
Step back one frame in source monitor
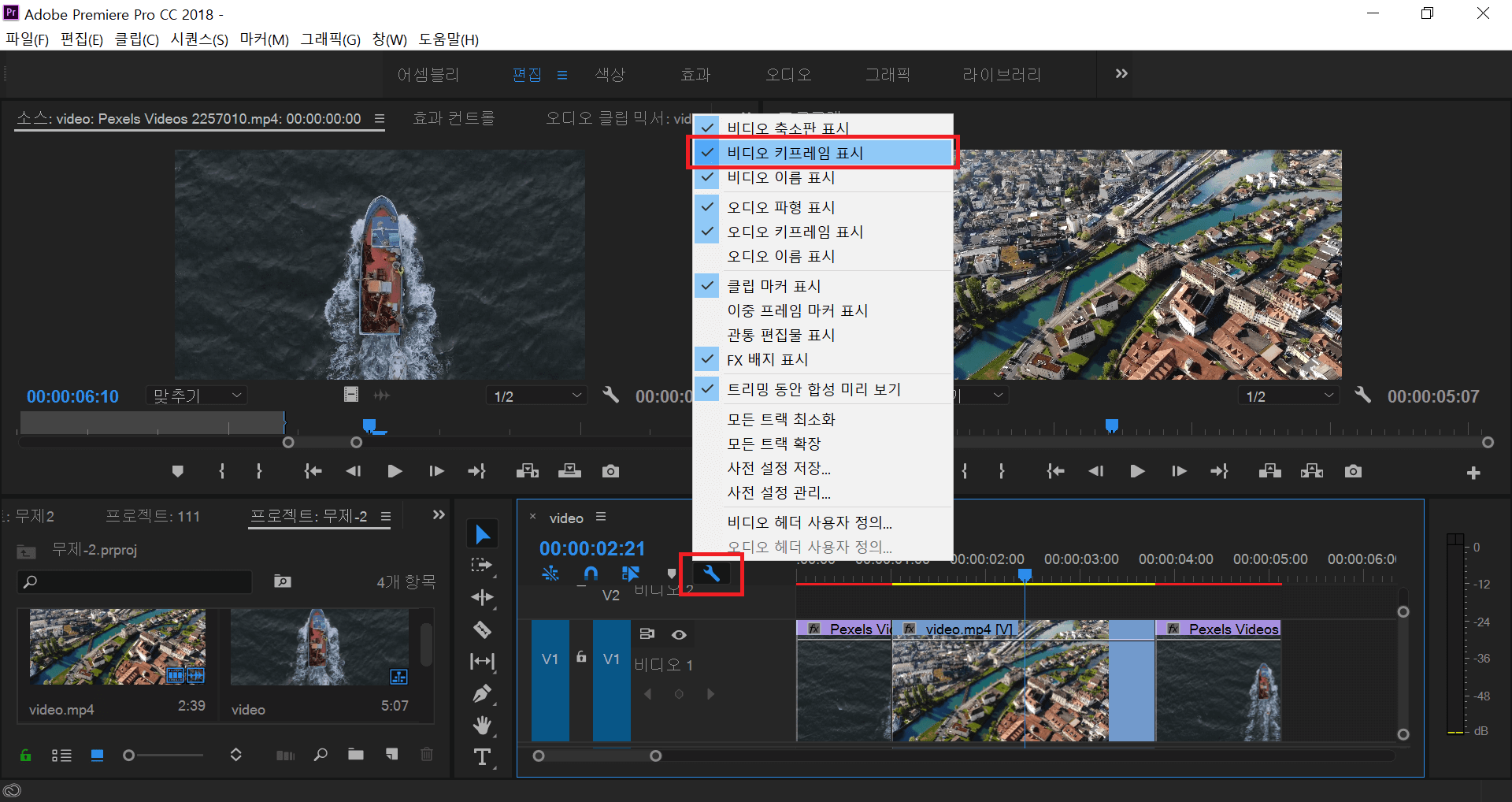[354, 471]
